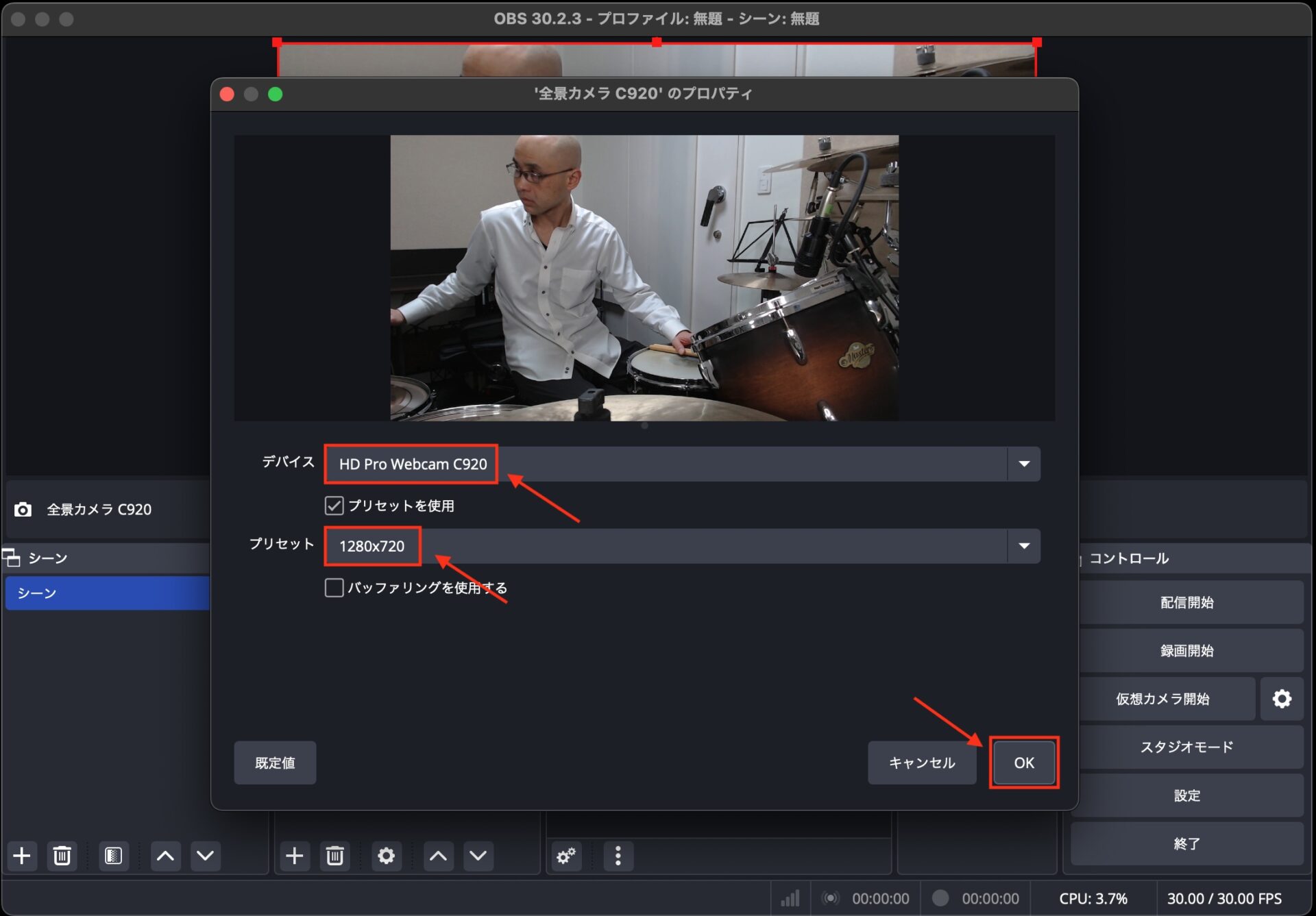The image size is (1316, 916).
Task: Add a new scene with plus icon
Action: 21,856
